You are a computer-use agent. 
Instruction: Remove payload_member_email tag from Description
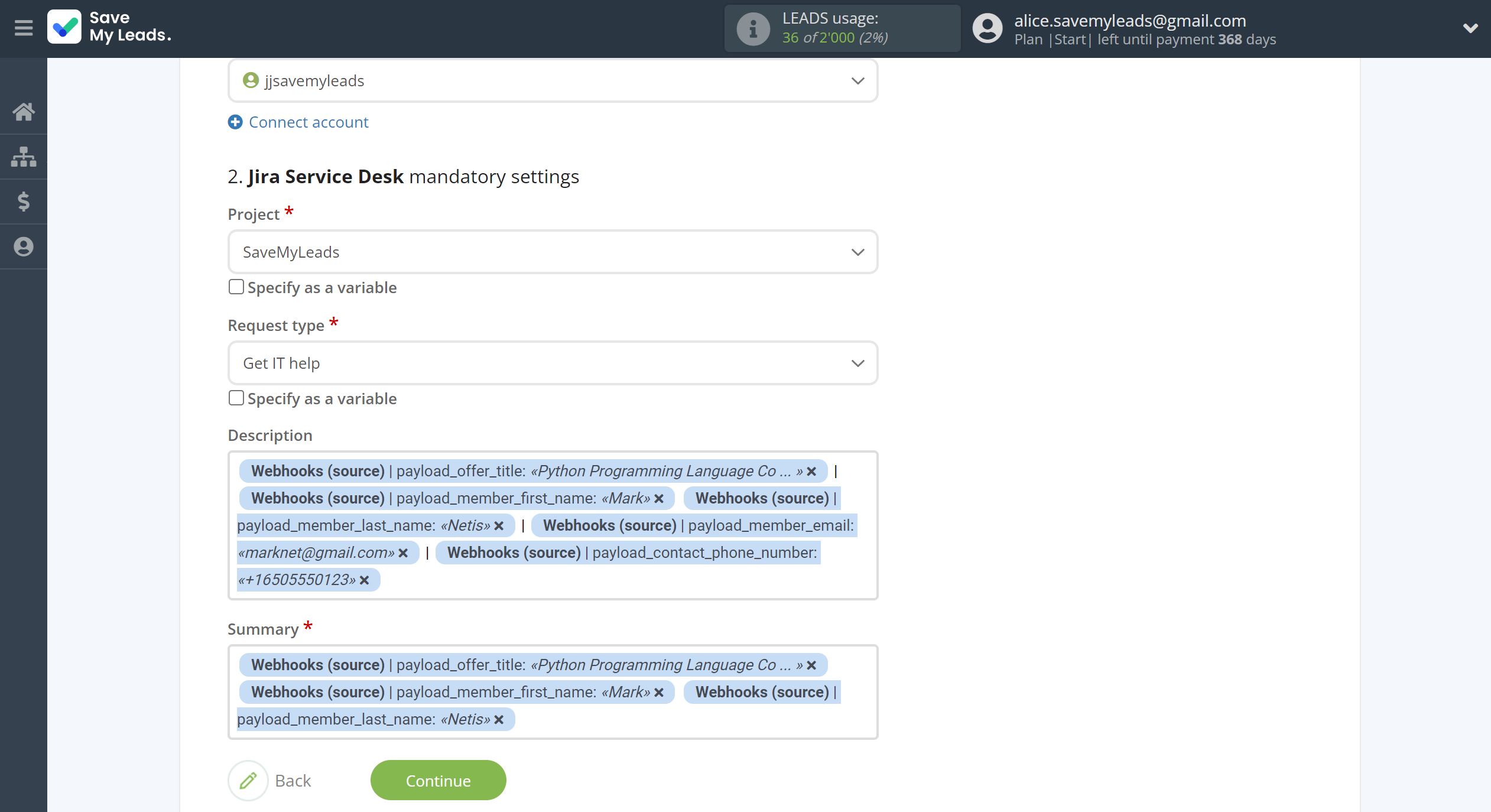coord(403,553)
